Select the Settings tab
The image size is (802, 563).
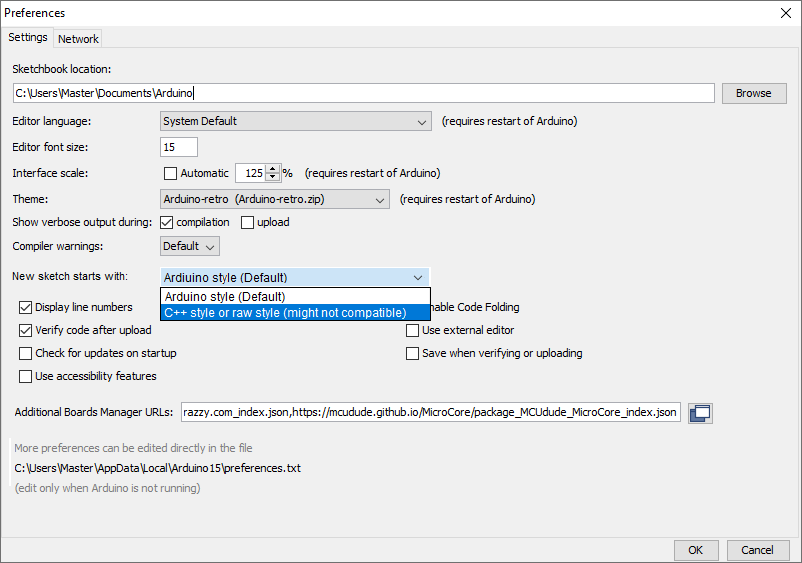[x=28, y=37]
